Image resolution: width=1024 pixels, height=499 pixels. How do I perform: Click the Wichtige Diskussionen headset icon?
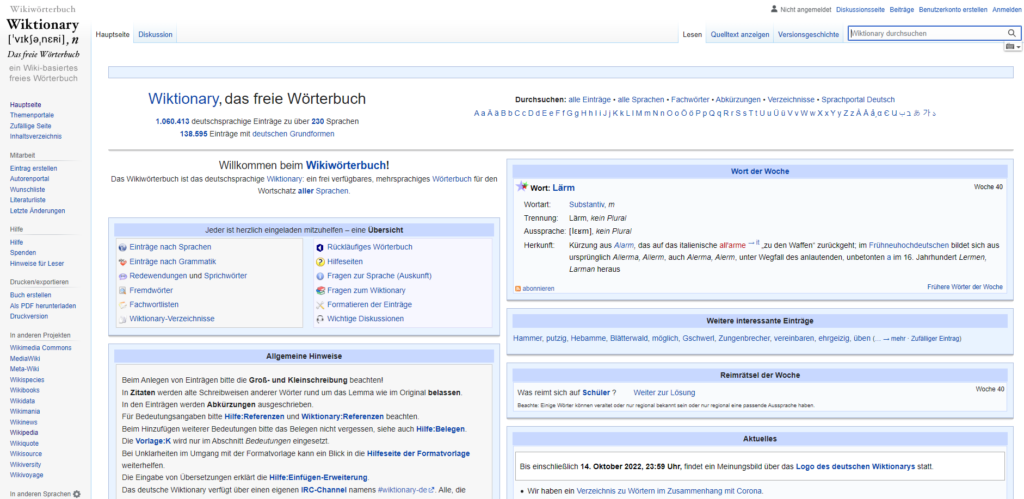click(x=320, y=319)
